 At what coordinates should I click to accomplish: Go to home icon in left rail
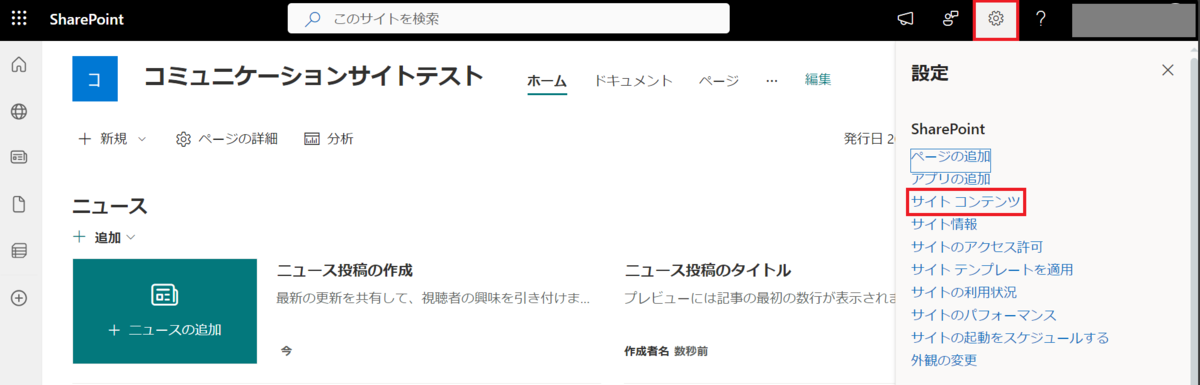pyautogui.click(x=18, y=65)
